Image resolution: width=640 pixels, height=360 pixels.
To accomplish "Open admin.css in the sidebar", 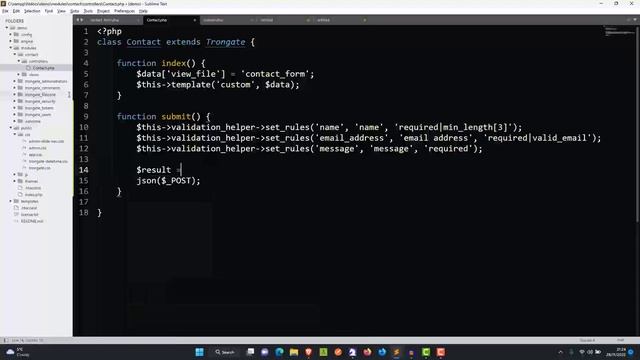I will pyautogui.click(x=38, y=148).
